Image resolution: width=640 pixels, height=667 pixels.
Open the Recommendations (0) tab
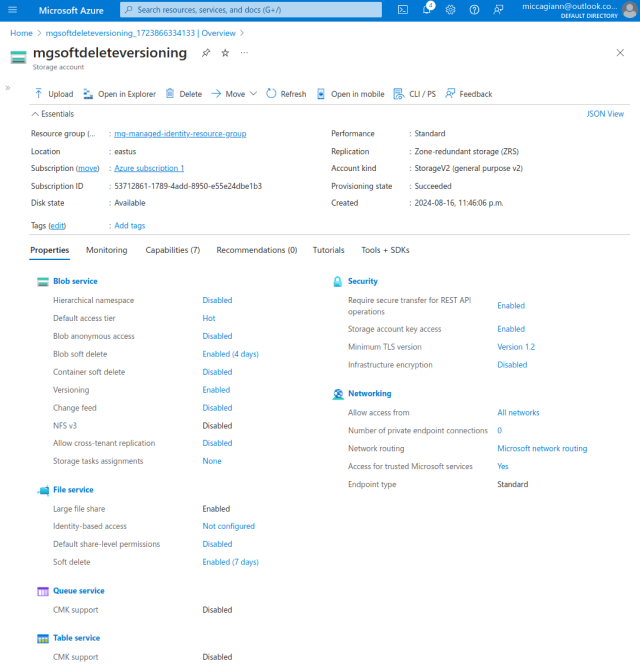pyautogui.click(x=257, y=250)
